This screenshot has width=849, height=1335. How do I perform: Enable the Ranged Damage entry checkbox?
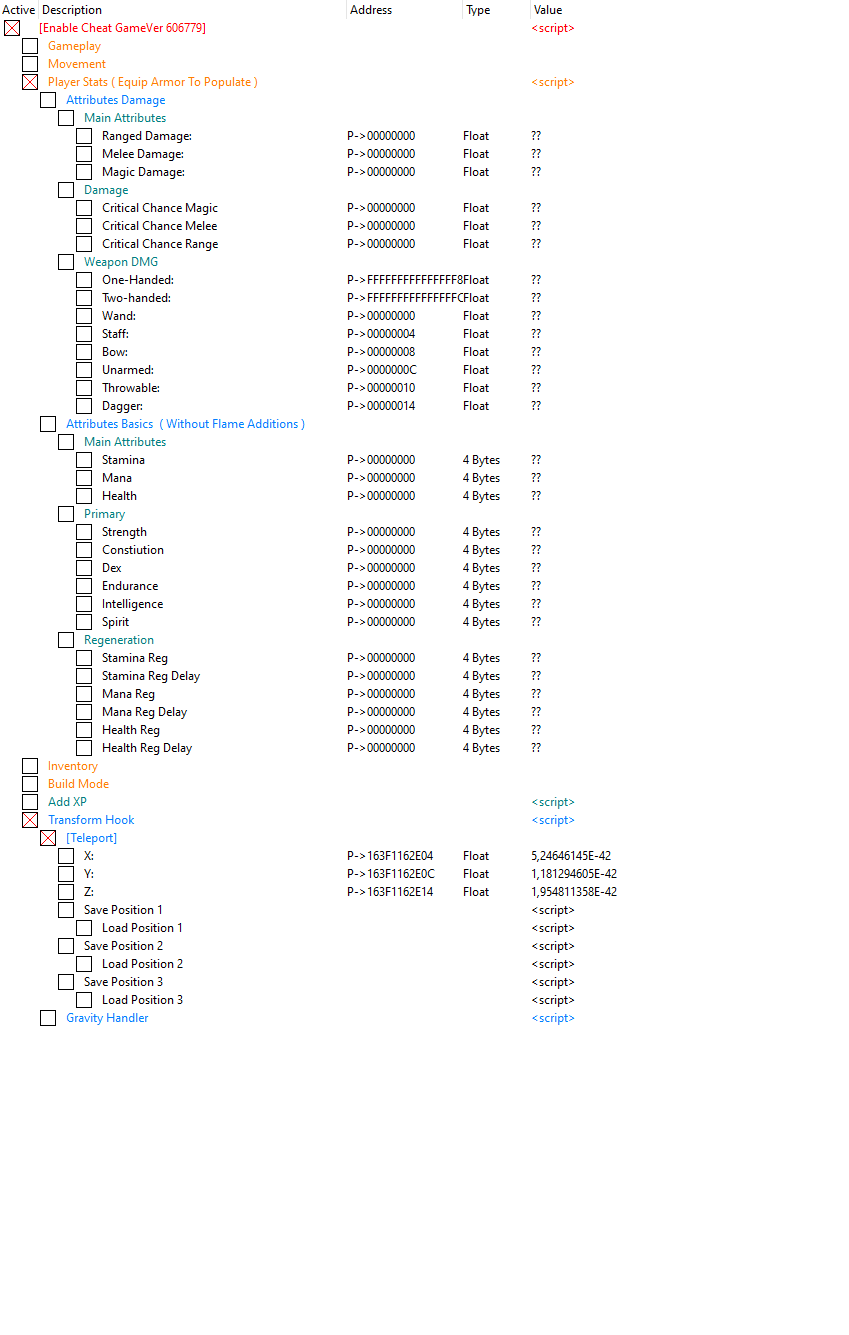(84, 136)
